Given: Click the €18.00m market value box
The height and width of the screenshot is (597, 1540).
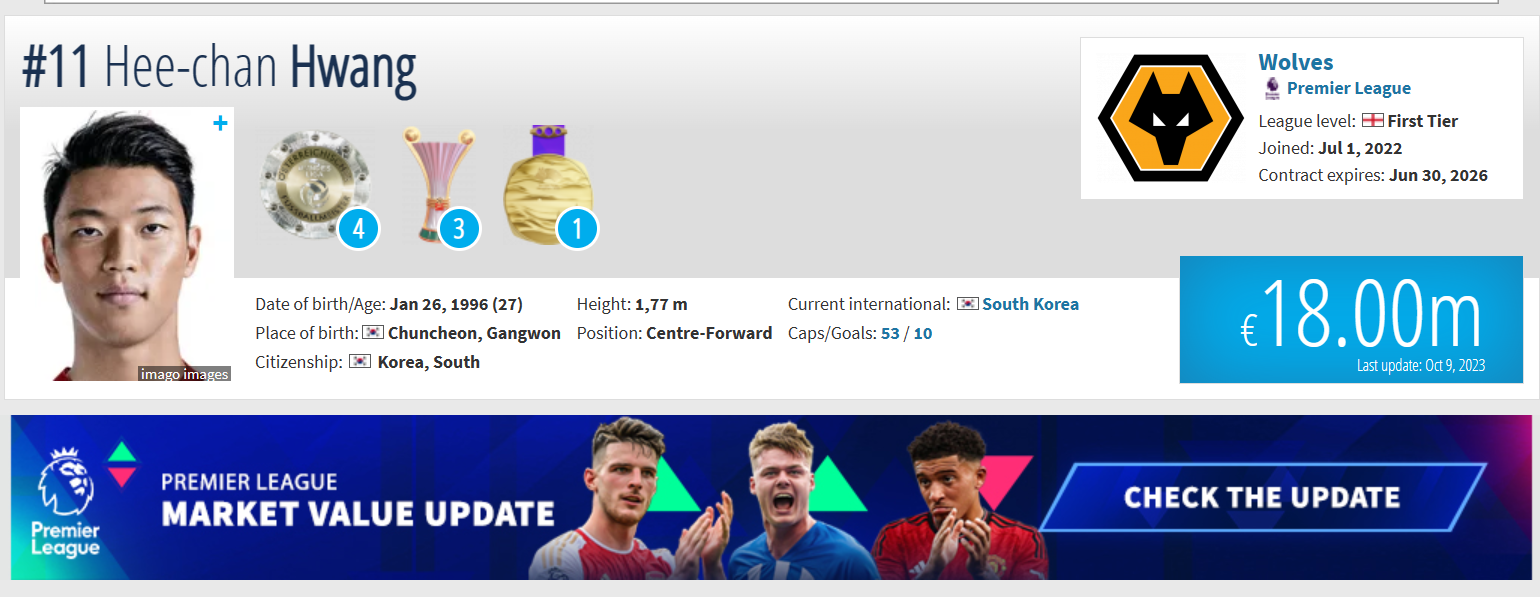Looking at the screenshot, I should [x=1351, y=319].
